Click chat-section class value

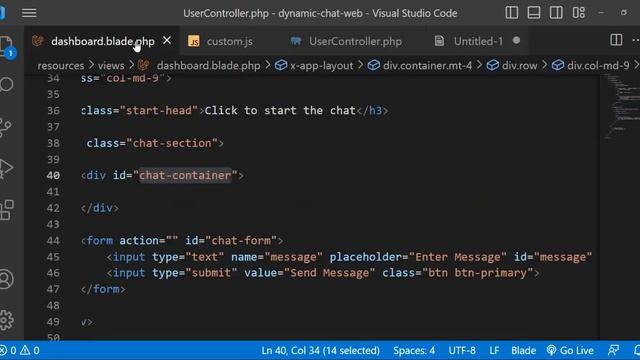point(172,143)
